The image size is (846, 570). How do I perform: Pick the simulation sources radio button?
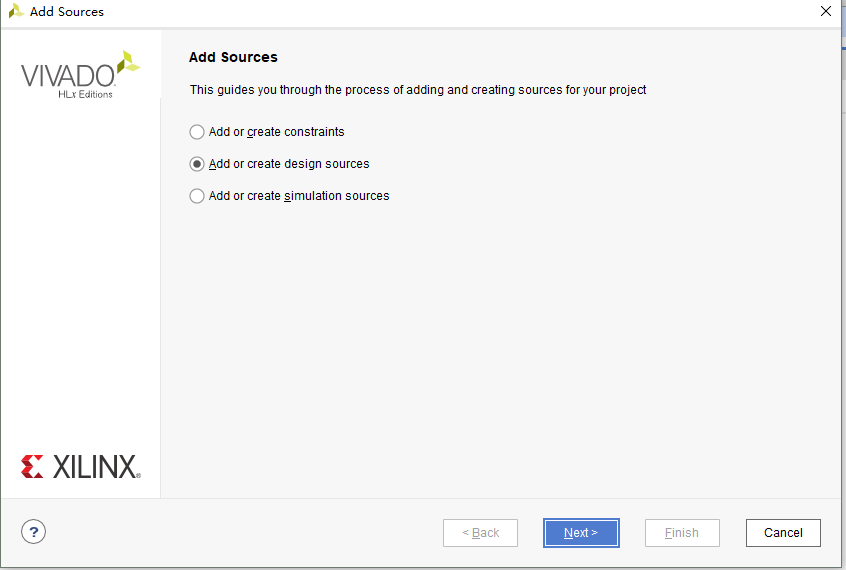(197, 196)
